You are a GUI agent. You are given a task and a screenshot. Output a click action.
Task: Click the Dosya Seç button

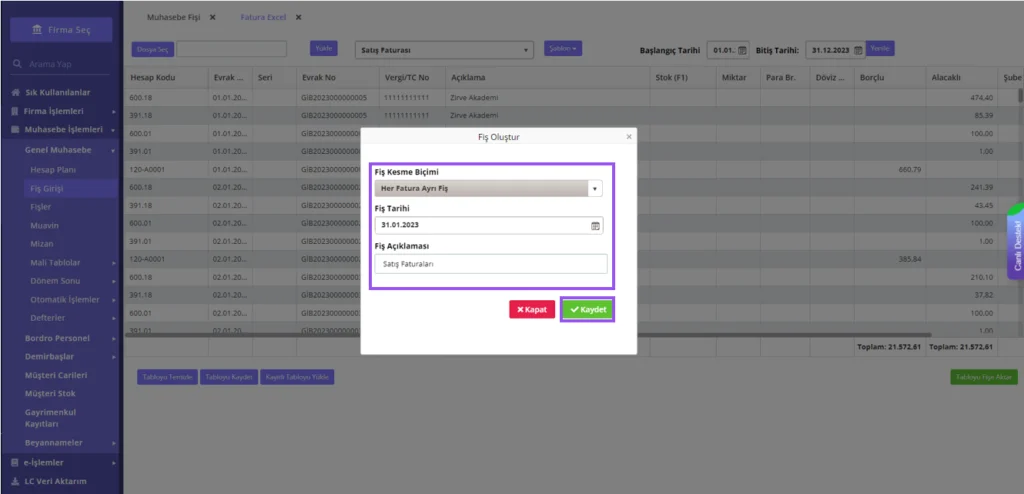[153, 49]
